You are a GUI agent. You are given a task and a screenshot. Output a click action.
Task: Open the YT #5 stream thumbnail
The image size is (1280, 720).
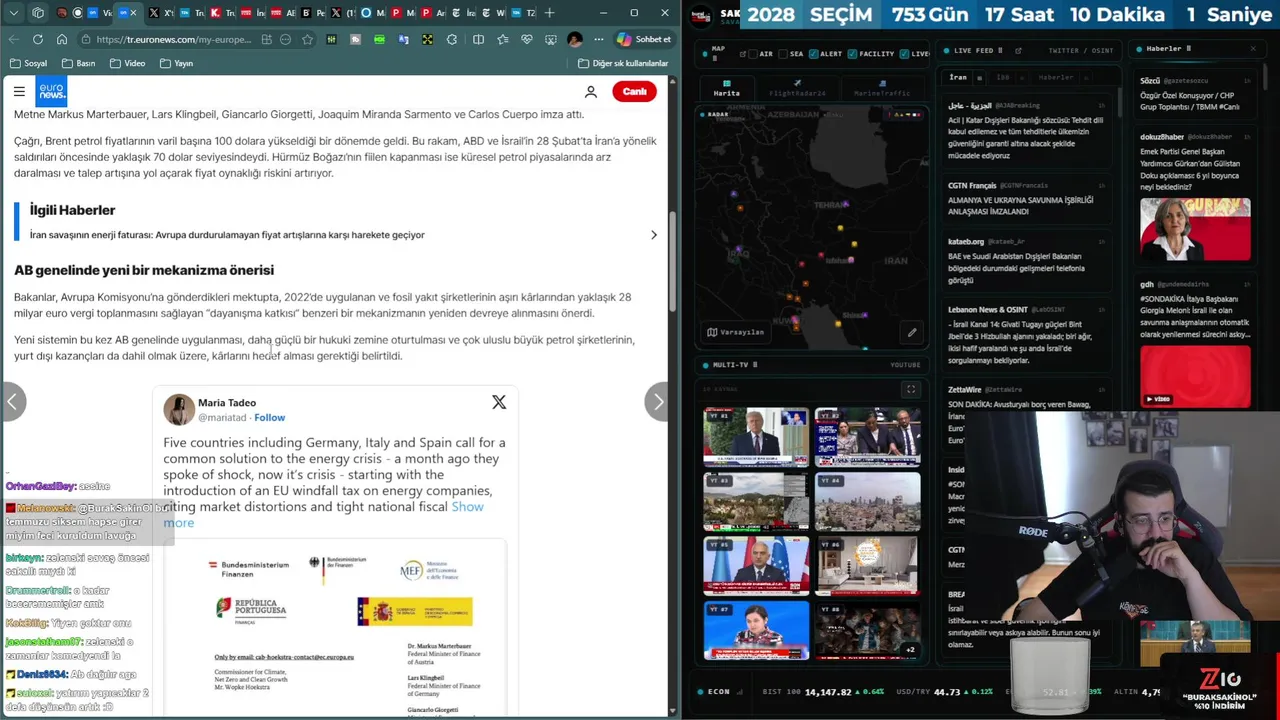756,565
